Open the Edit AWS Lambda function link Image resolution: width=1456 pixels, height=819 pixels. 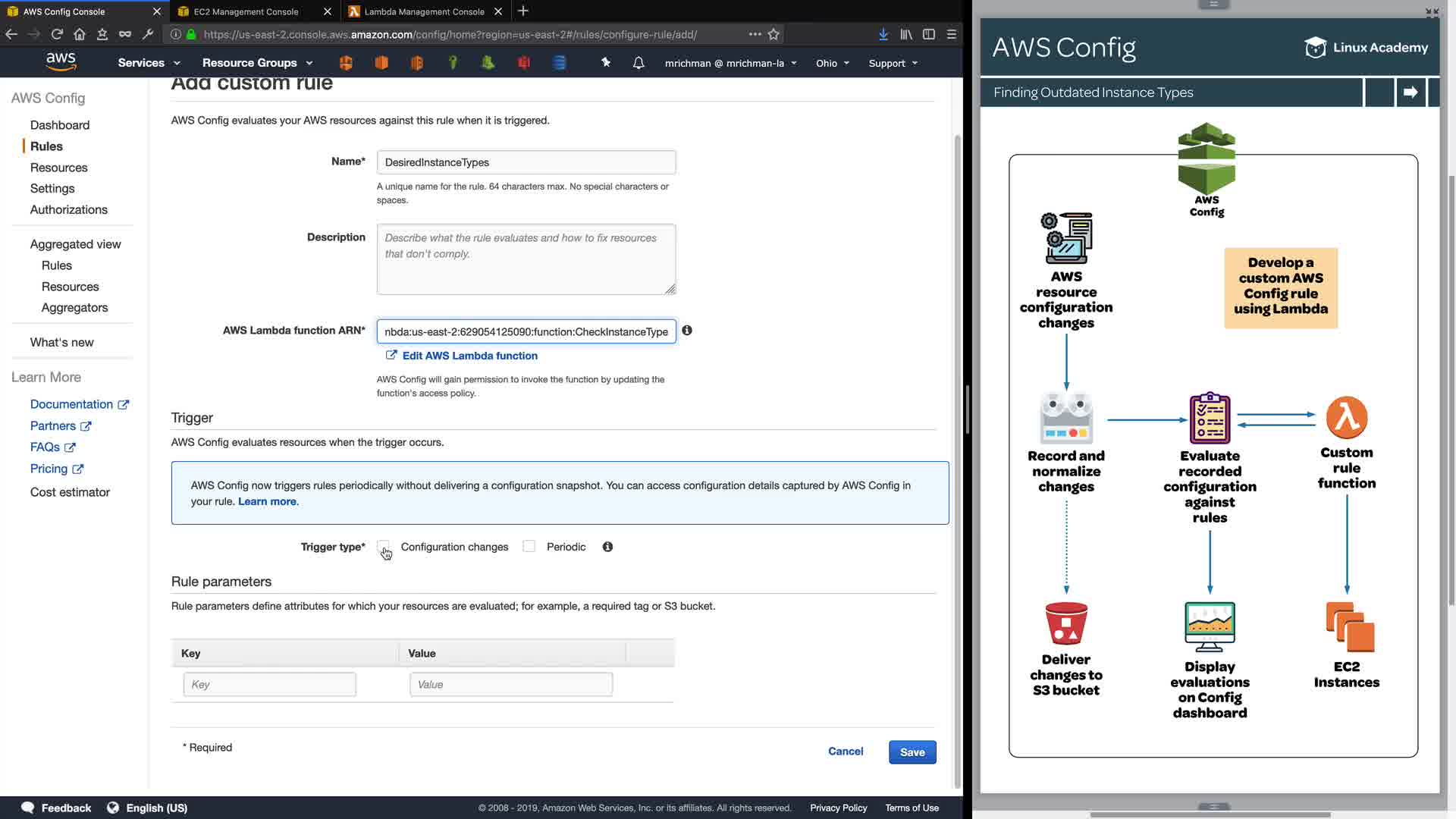click(x=469, y=356)
